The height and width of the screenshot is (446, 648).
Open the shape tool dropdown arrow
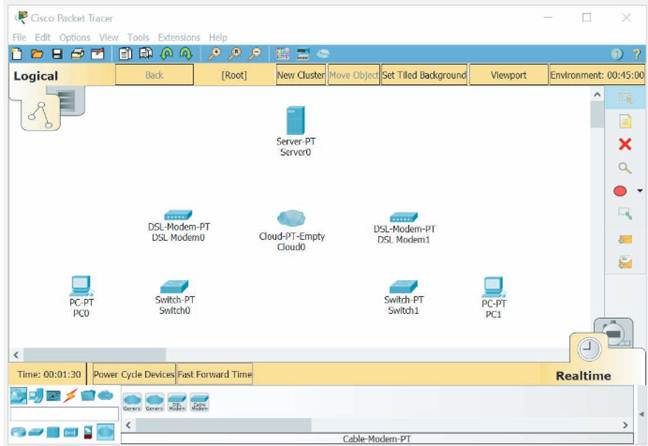[x=640, y=191]
